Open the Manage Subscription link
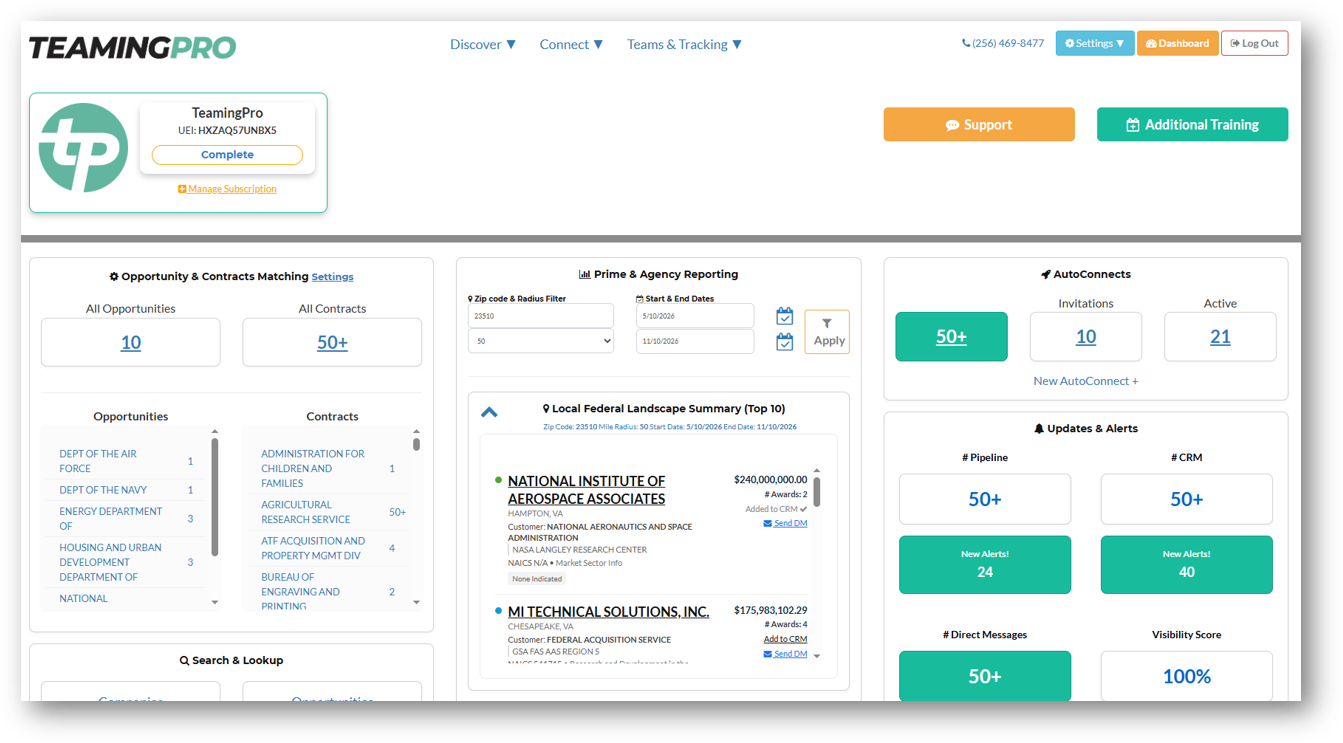The image size is (1343, 743). coord(227,189)
